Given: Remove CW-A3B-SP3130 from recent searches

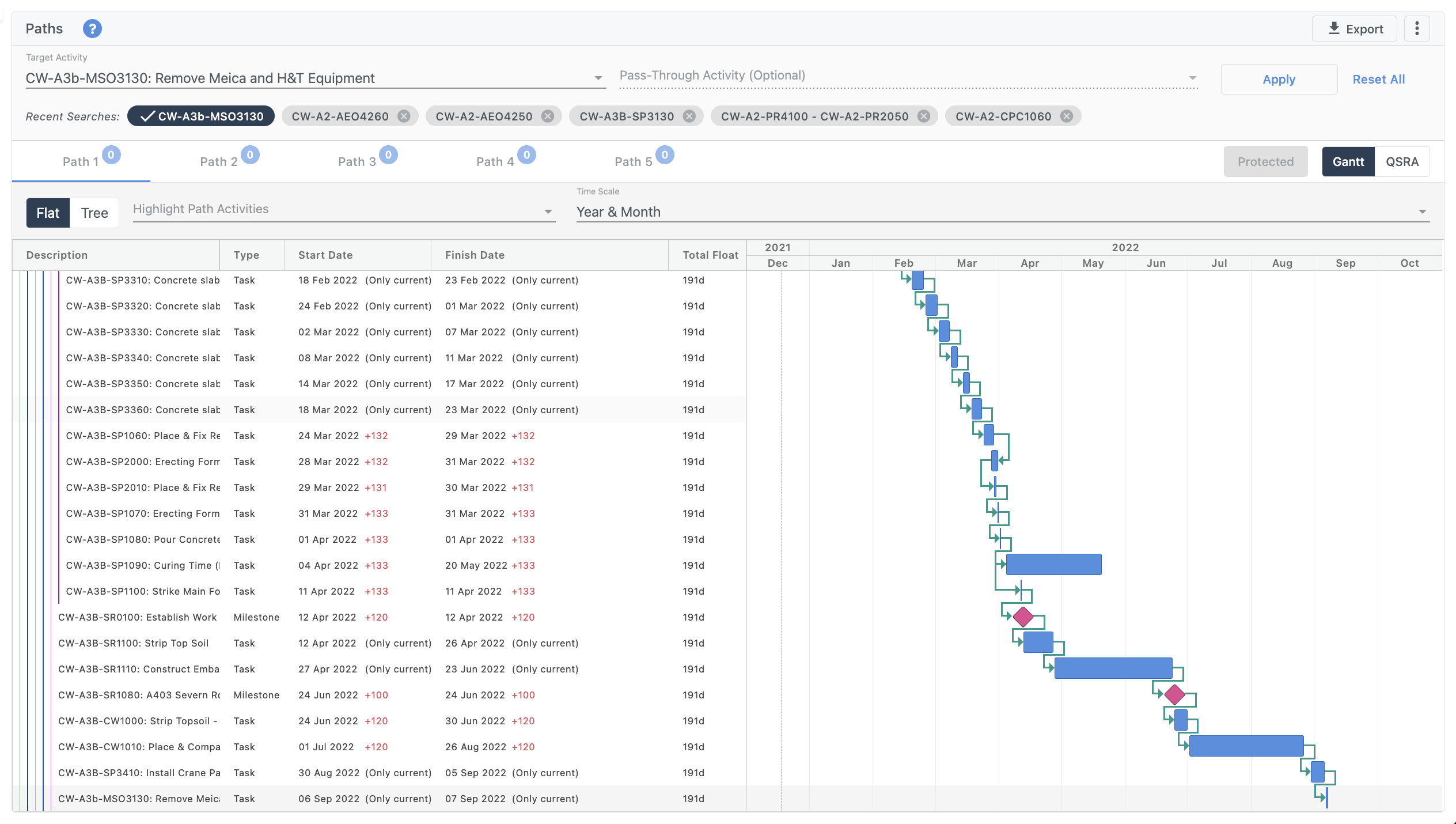Looking at the screenshot, I should 689,116.
